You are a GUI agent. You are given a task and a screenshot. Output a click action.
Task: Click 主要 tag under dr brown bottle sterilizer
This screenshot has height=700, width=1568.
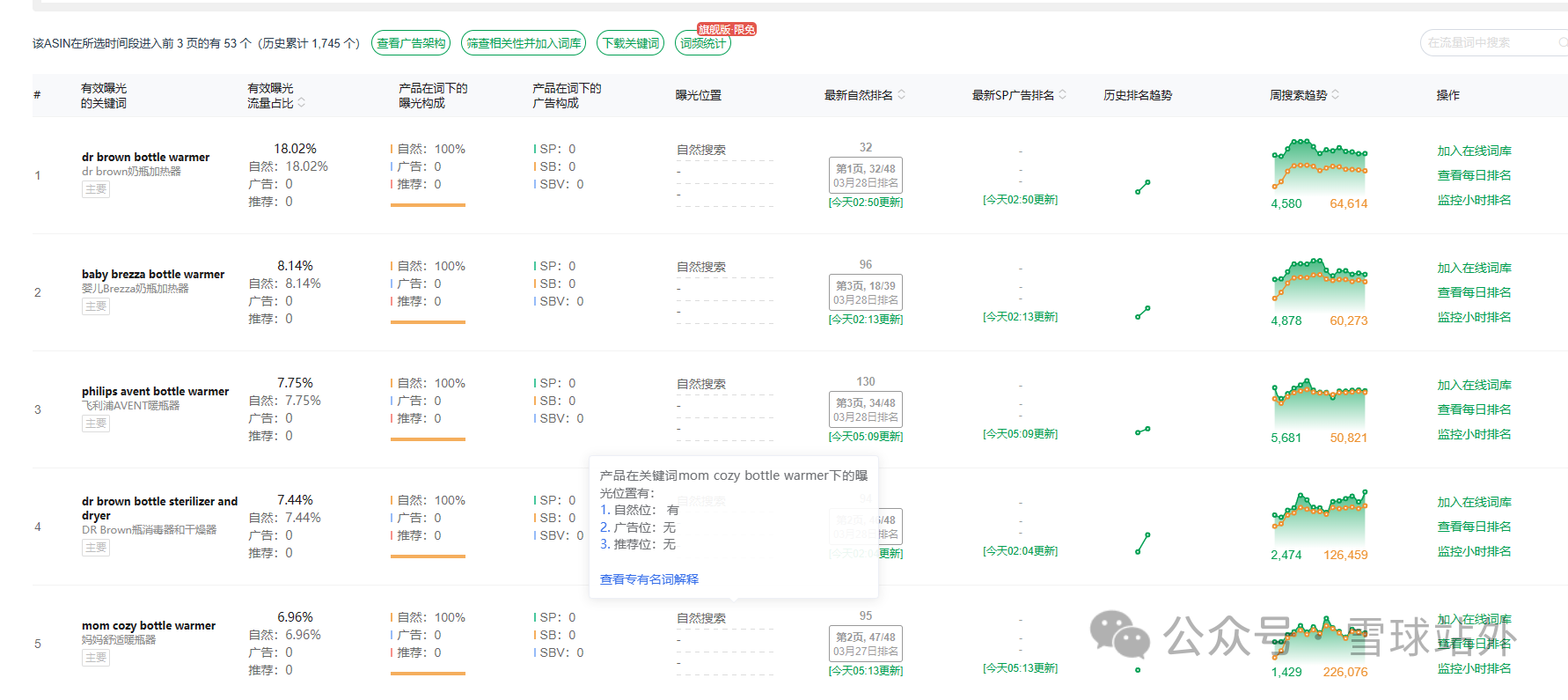96,548
